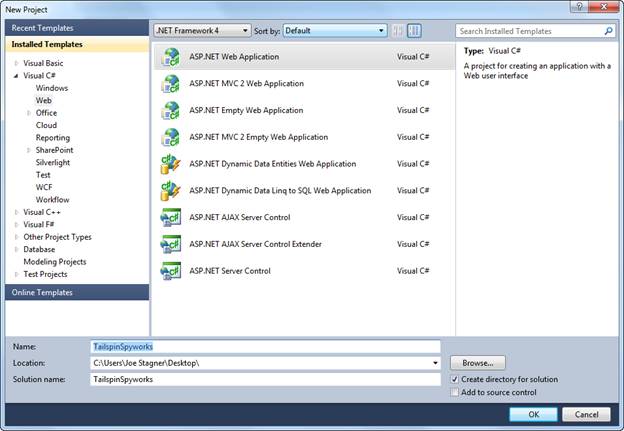Select ASP.NET Dynamic Data Entities Web Application label

(x=273, y=164)
